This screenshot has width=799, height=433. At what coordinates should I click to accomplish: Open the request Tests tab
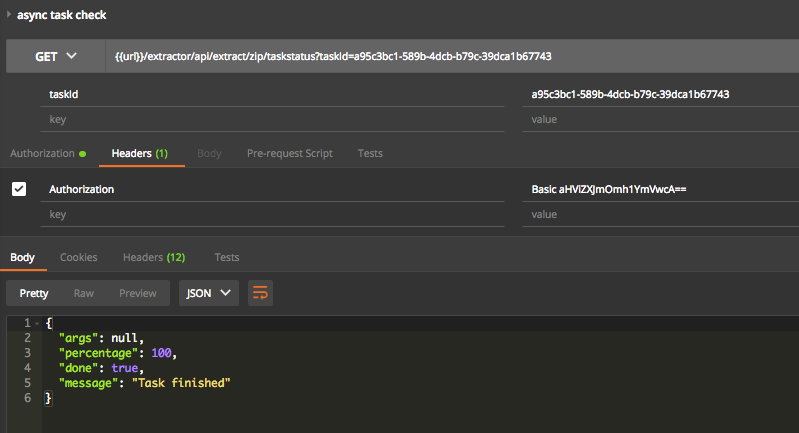[370, 153]
